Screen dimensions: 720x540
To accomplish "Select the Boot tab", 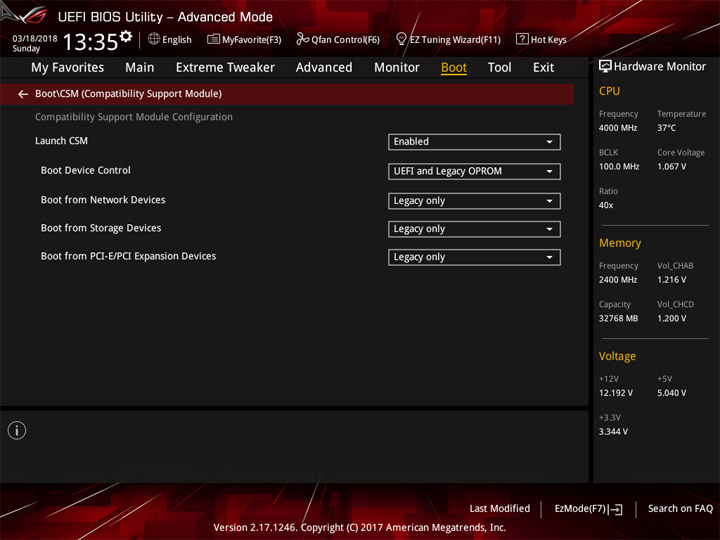I will click(x=454, y=68).
